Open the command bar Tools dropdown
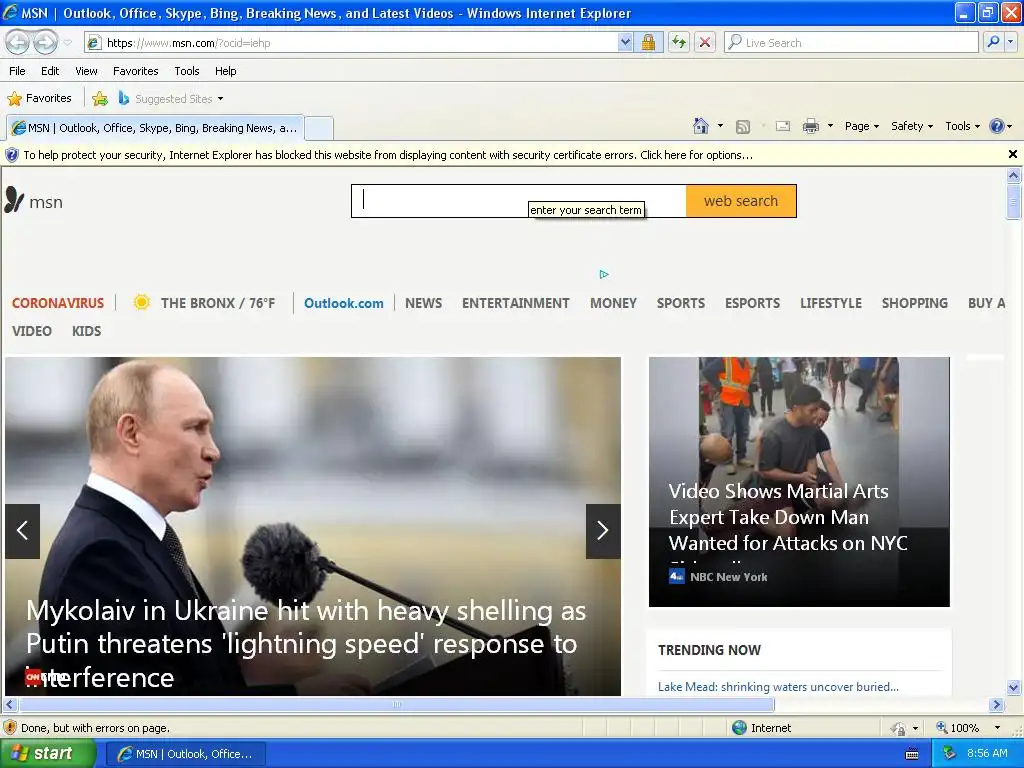Viewport: 1024px width, 768px height. [x=962, y=126]
